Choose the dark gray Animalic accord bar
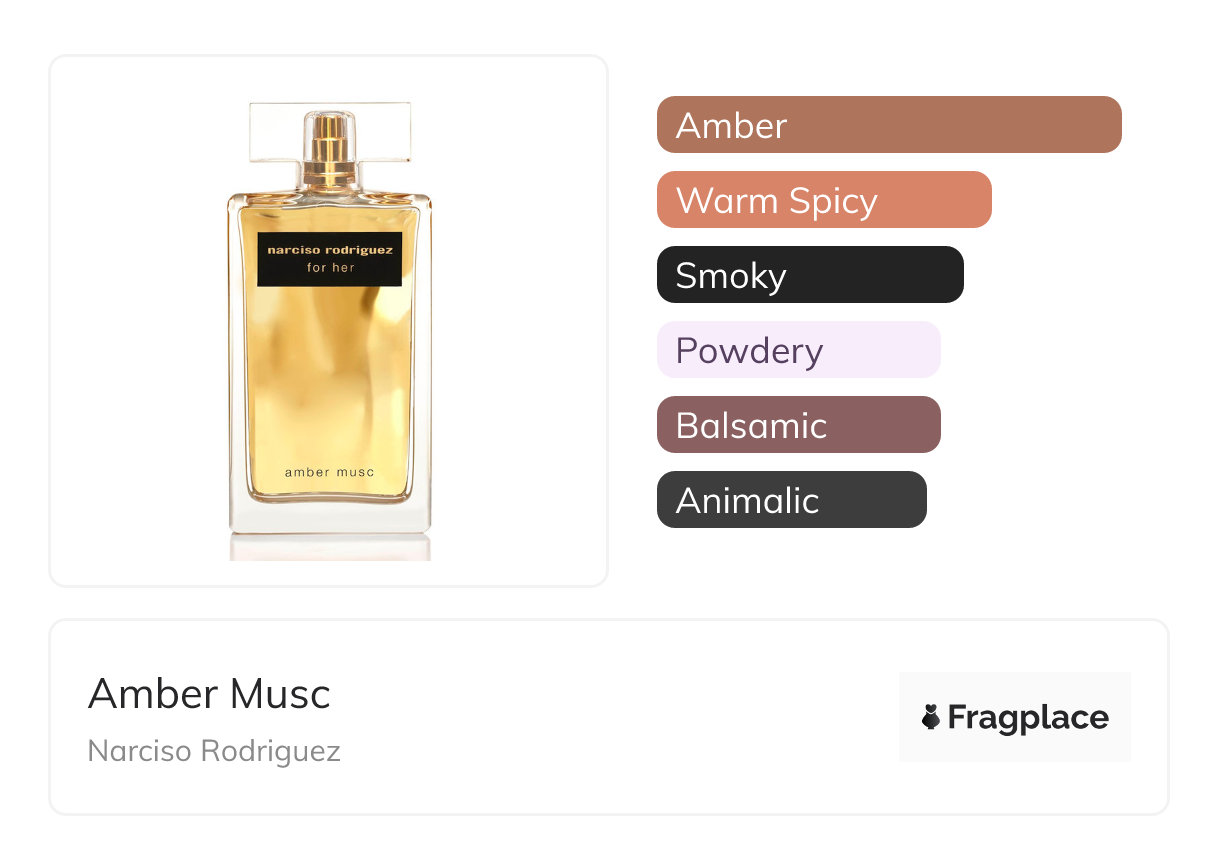Screen dimensions: 1218x864 [792, 500]
